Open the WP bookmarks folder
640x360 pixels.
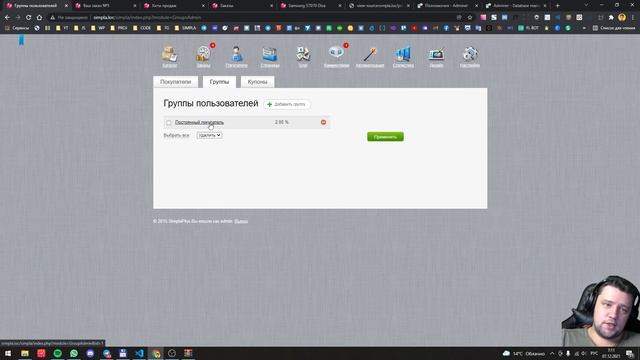click(x=99, y=28)
